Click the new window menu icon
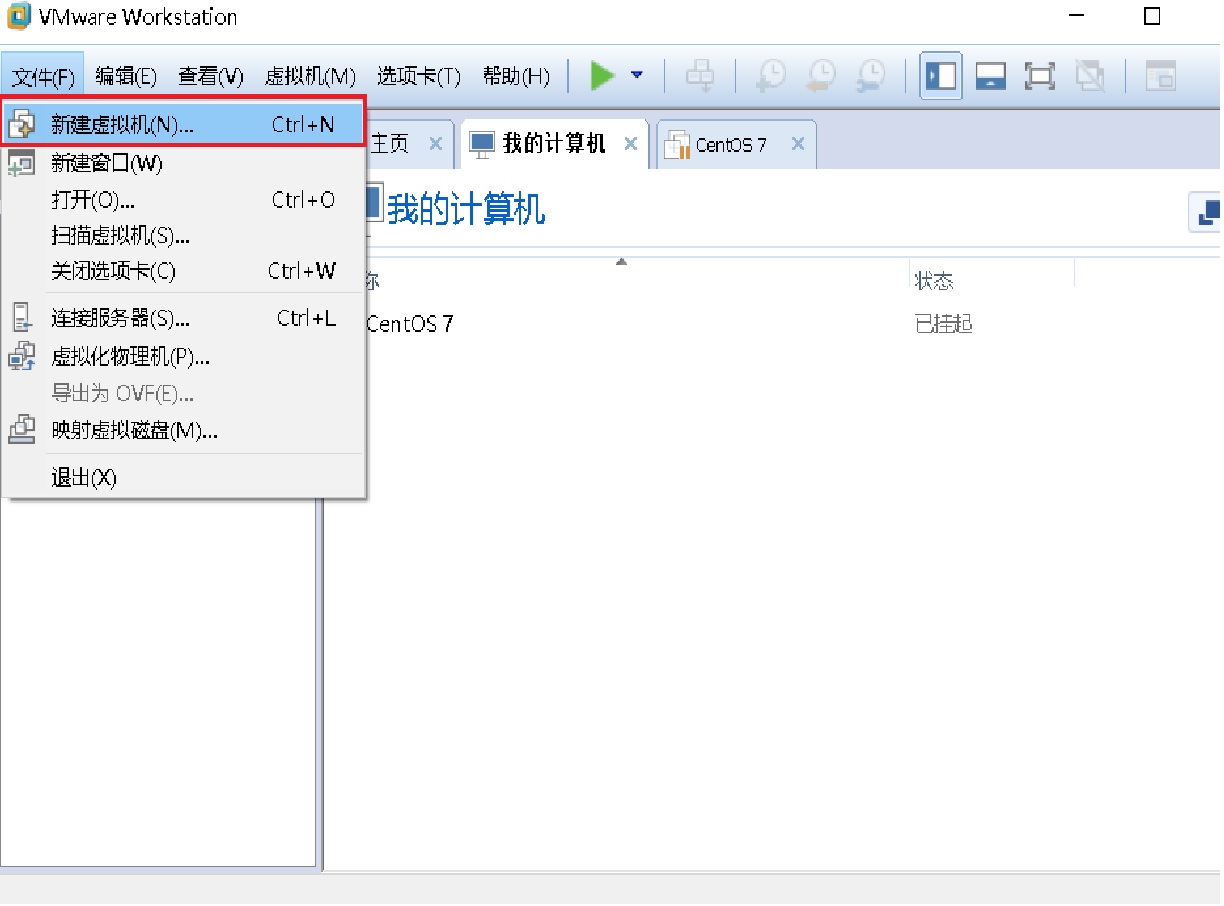1224x906 pixels. point(22,163)
